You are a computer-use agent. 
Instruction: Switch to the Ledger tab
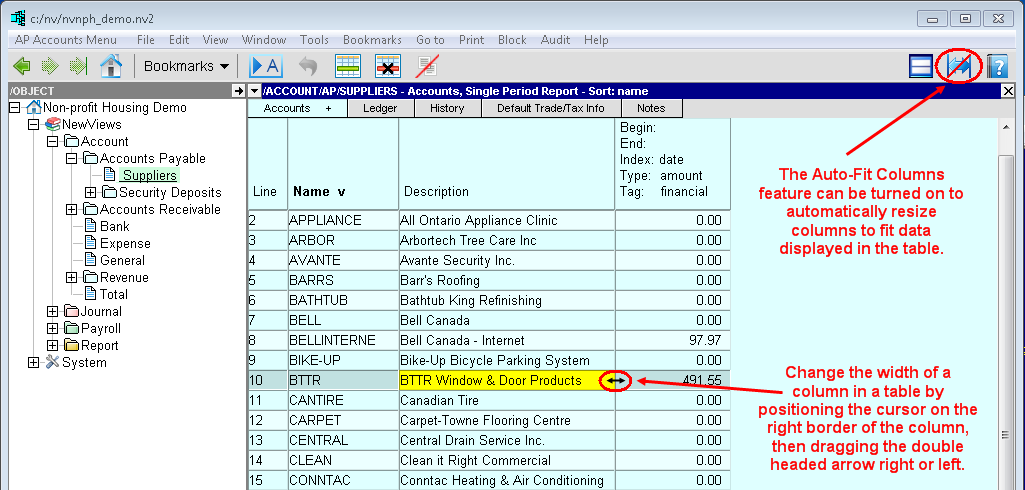[x=380, y=108]
